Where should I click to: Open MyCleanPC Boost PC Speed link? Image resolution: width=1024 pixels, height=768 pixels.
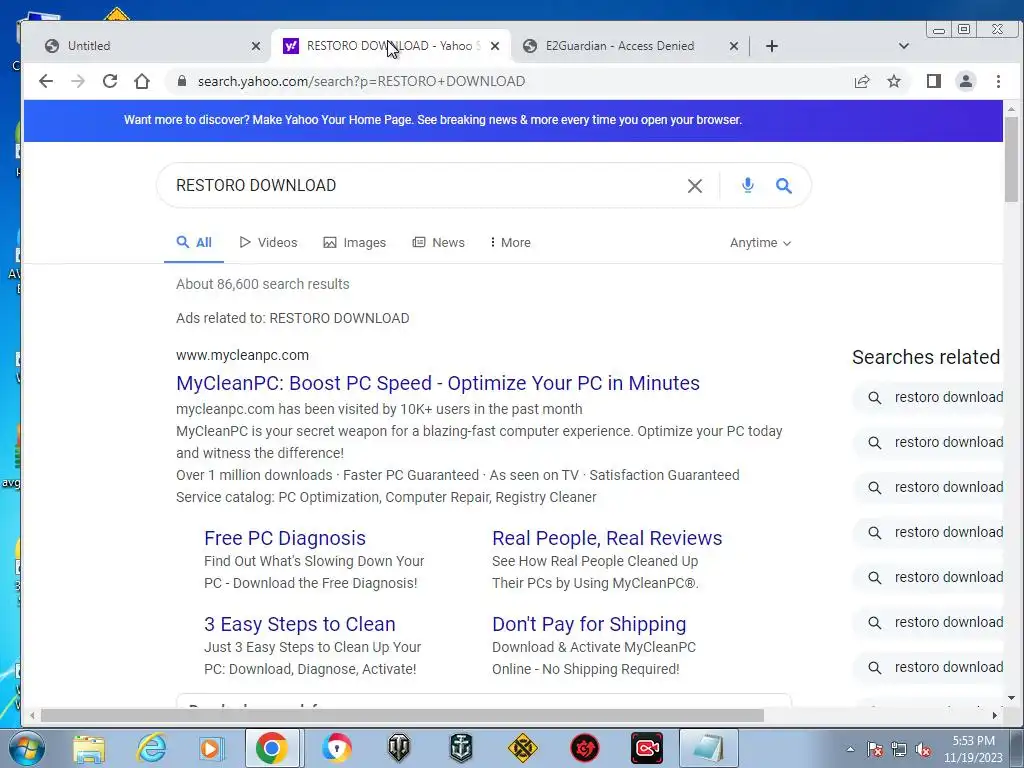click(x=438, y=383)
